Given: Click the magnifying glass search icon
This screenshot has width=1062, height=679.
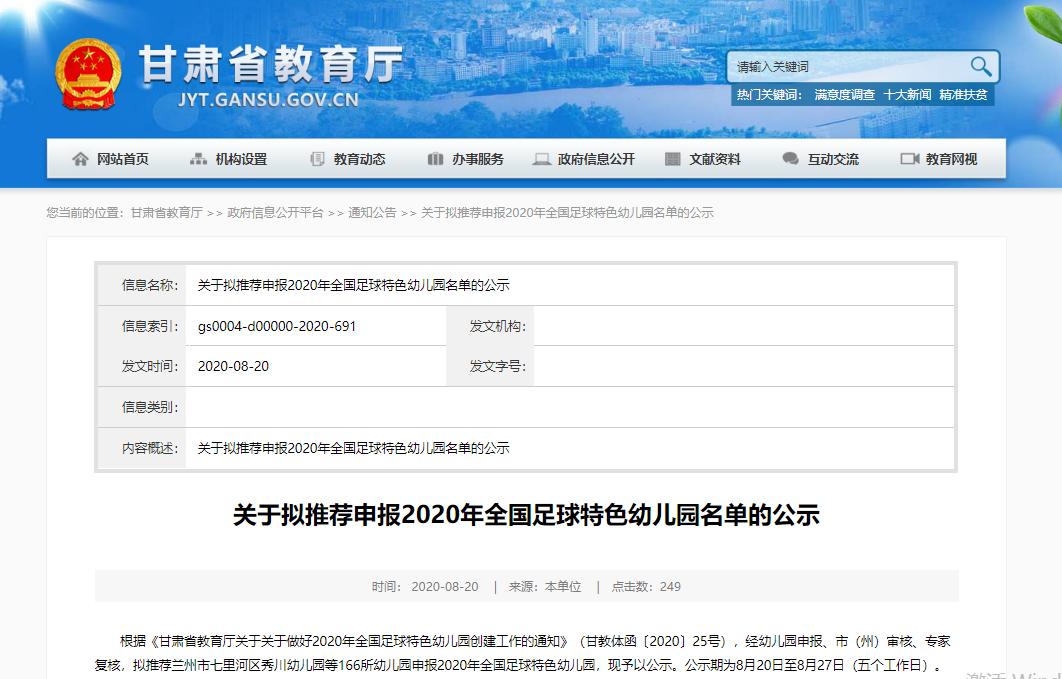Looking at the screenshot, I should 981,66.
